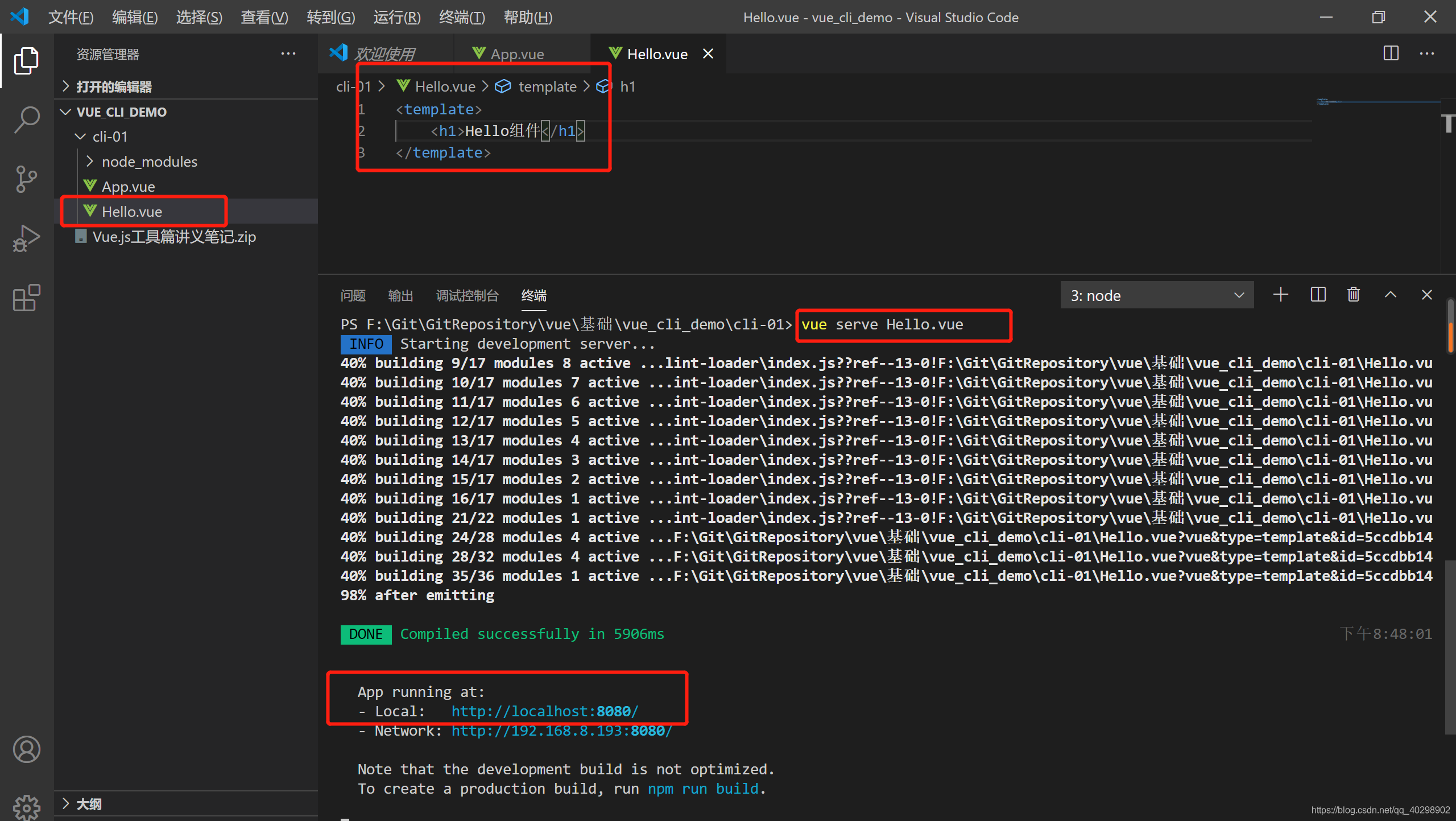Click the Add New Terminal button
This screenshot has height=821, width=1456.
click(1280, 295)
